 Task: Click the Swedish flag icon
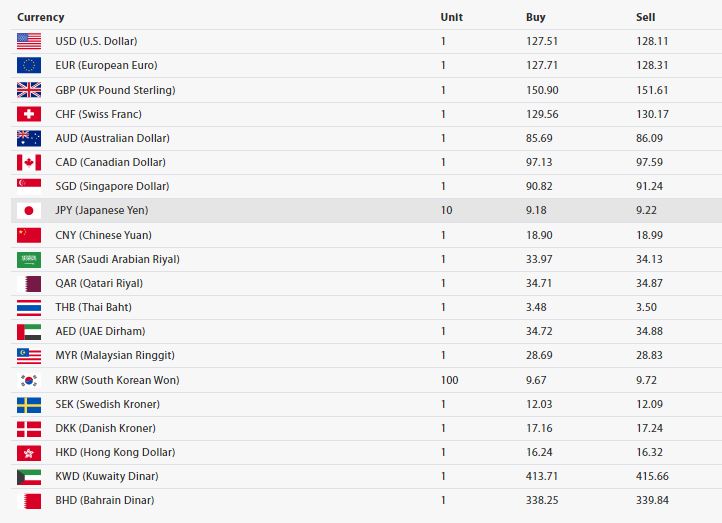tap(29, 405)
